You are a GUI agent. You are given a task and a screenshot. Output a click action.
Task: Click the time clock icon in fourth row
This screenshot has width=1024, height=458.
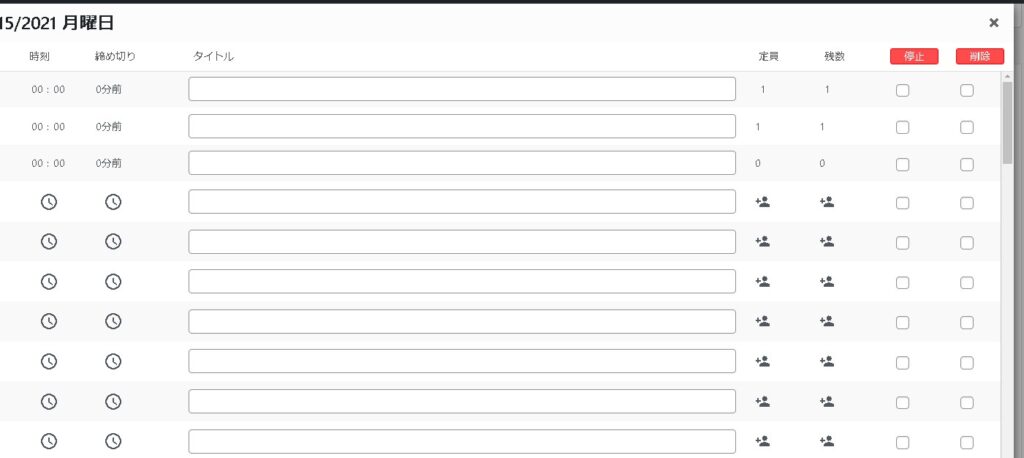point(48,201)
